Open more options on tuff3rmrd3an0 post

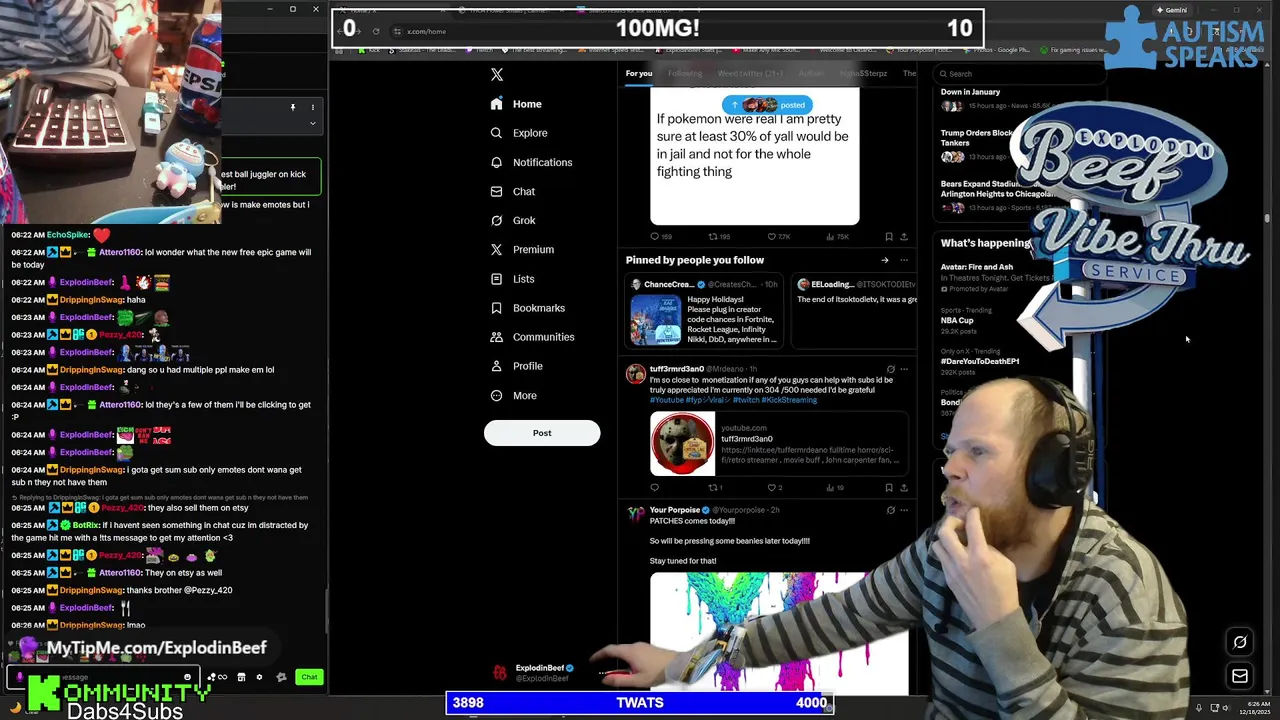tap(904, 369)
